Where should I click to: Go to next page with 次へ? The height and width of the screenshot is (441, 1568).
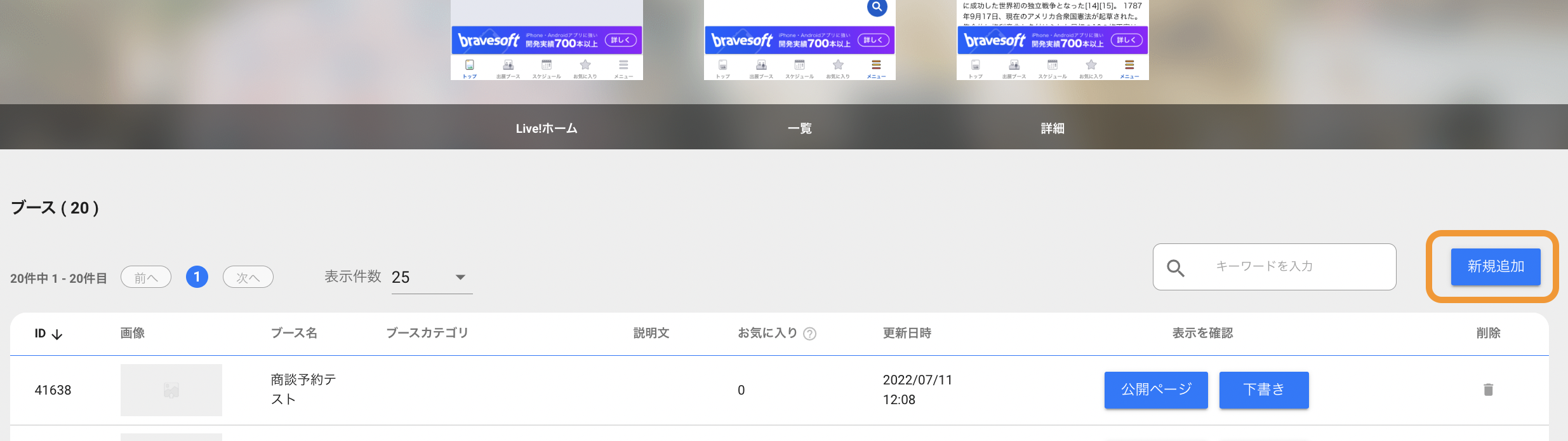click(248, 277)
